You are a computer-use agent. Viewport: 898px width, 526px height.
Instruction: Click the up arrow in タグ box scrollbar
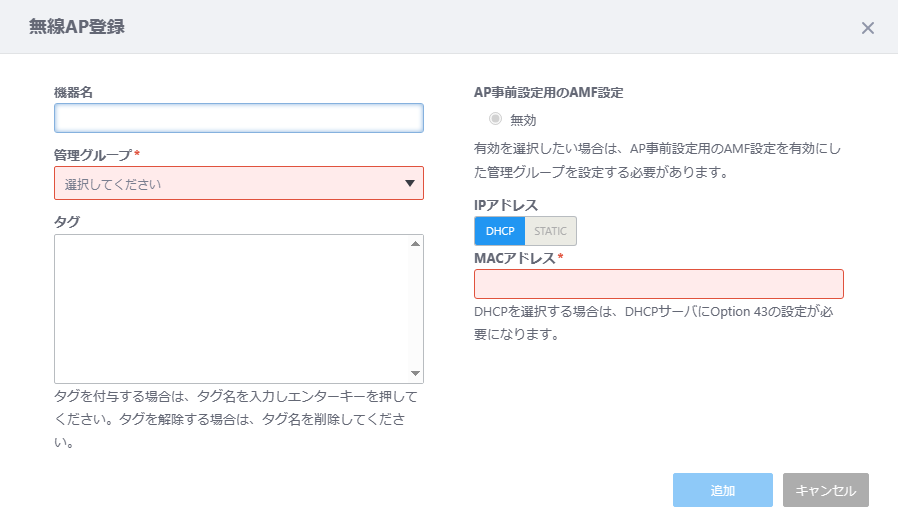(416, 244)
